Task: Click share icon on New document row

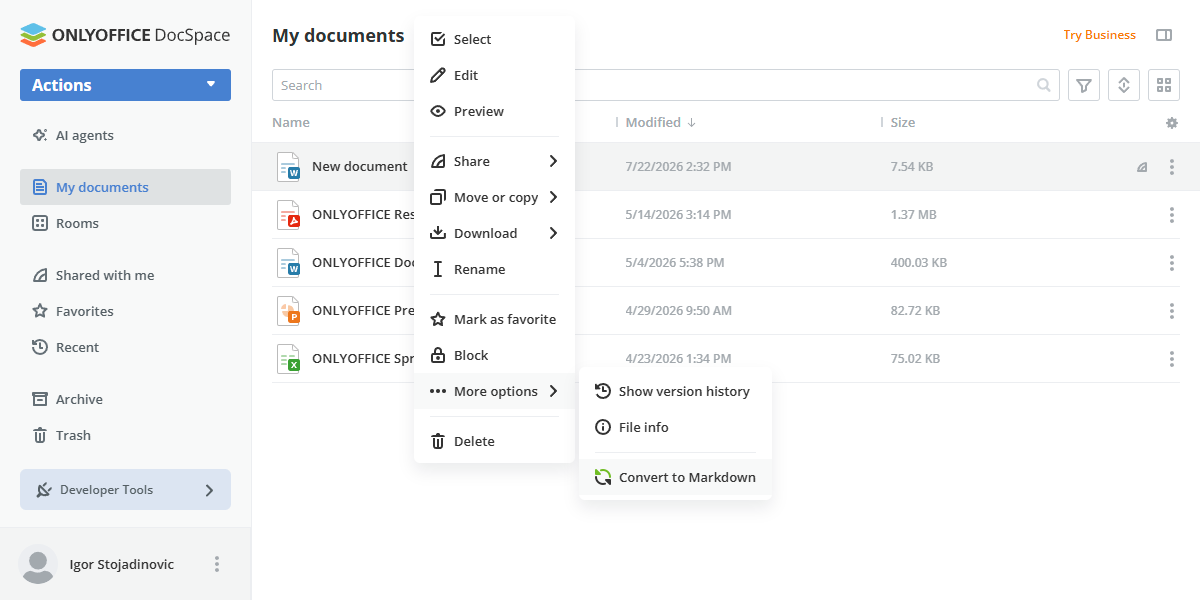Action: pos(1142,167)
